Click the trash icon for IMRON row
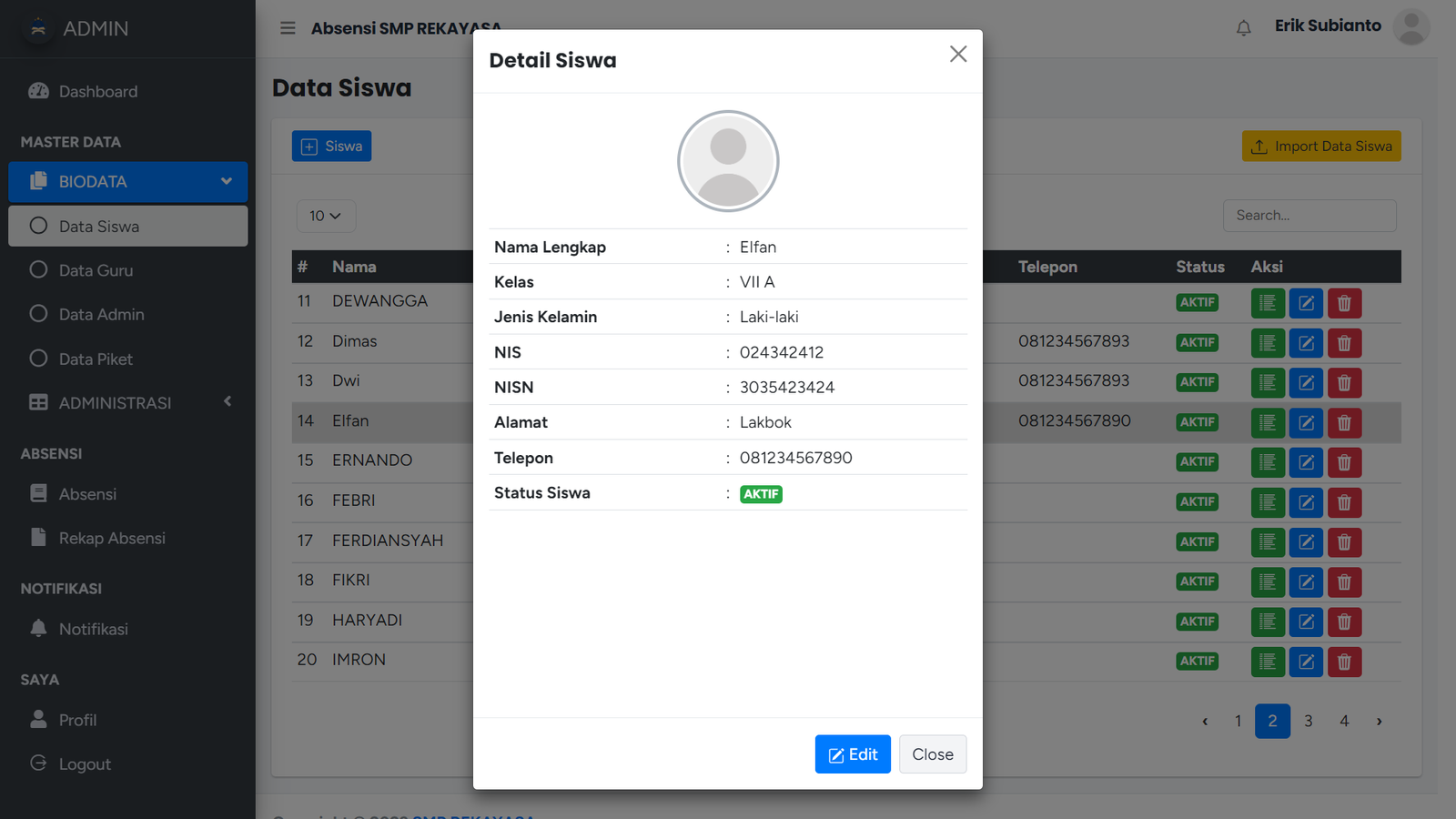1456x819 pixels. tap(1344, 662)
